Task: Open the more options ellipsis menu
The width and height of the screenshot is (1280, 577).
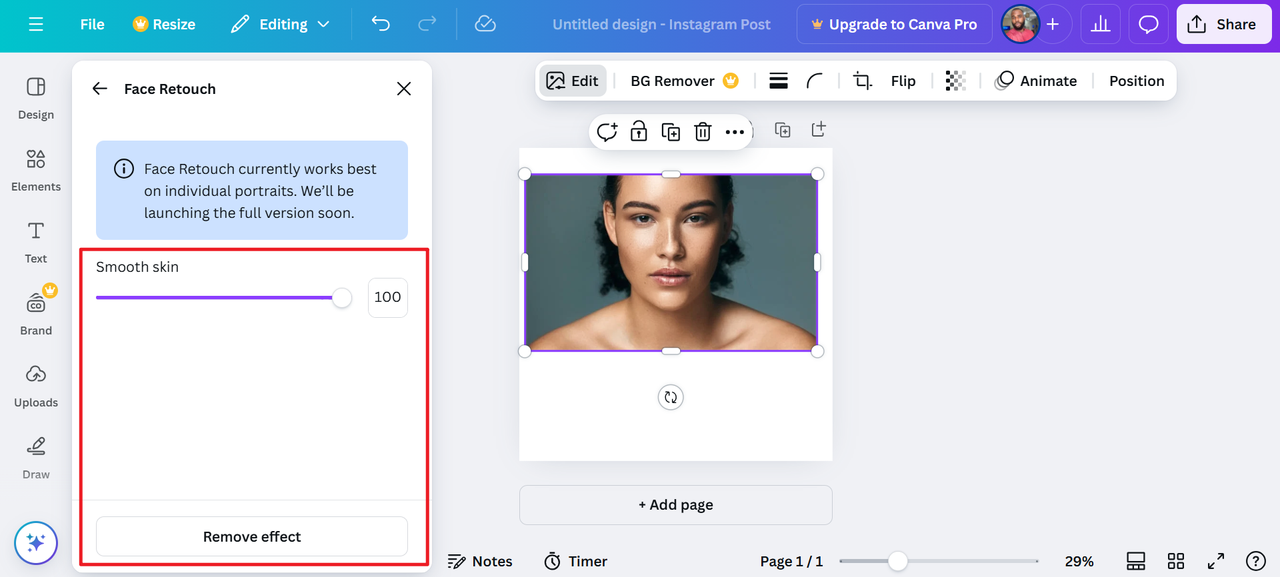Action: [x=735, y=132]
